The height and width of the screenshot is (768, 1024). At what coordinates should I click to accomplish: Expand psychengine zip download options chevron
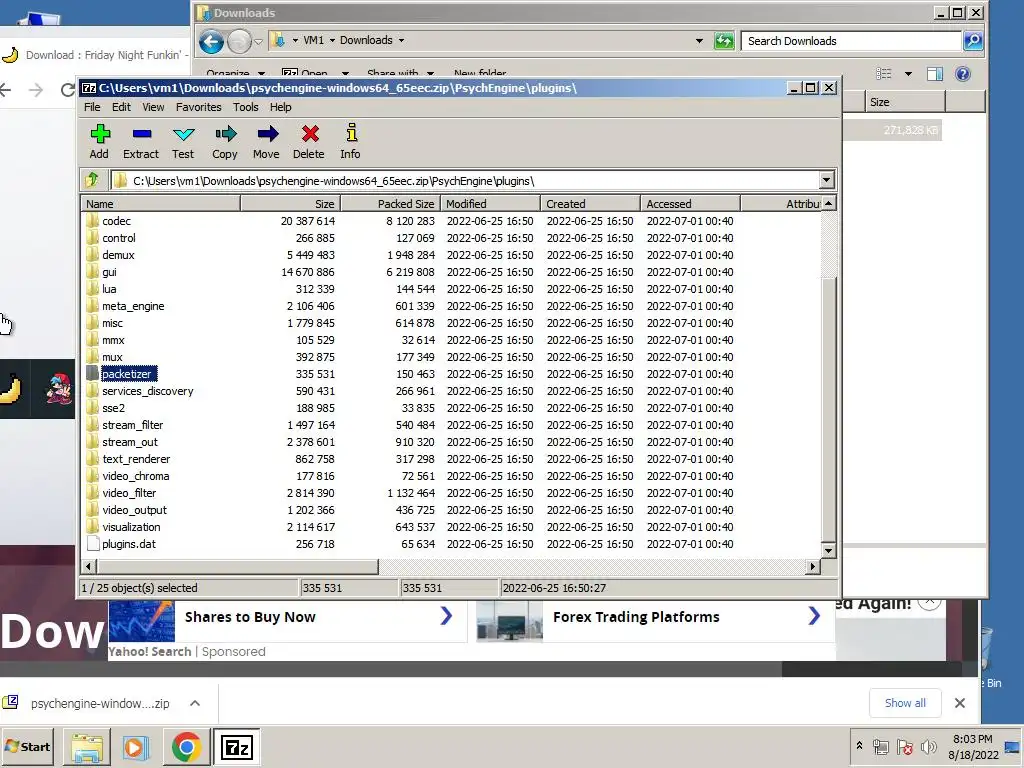coord(195,703)
